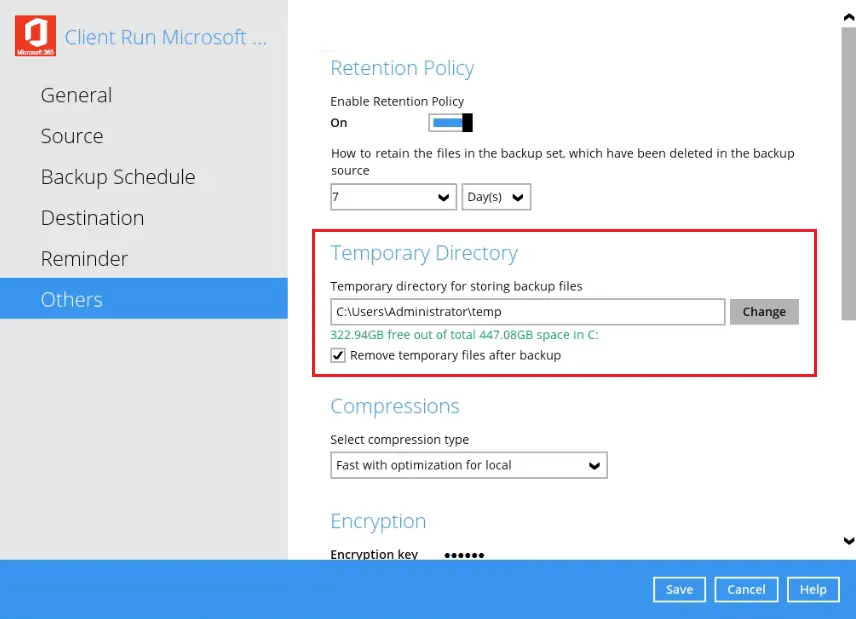The width and height of the screenshot is (856, 619).
Task: Click the Save button
Action: coord(679,589)
